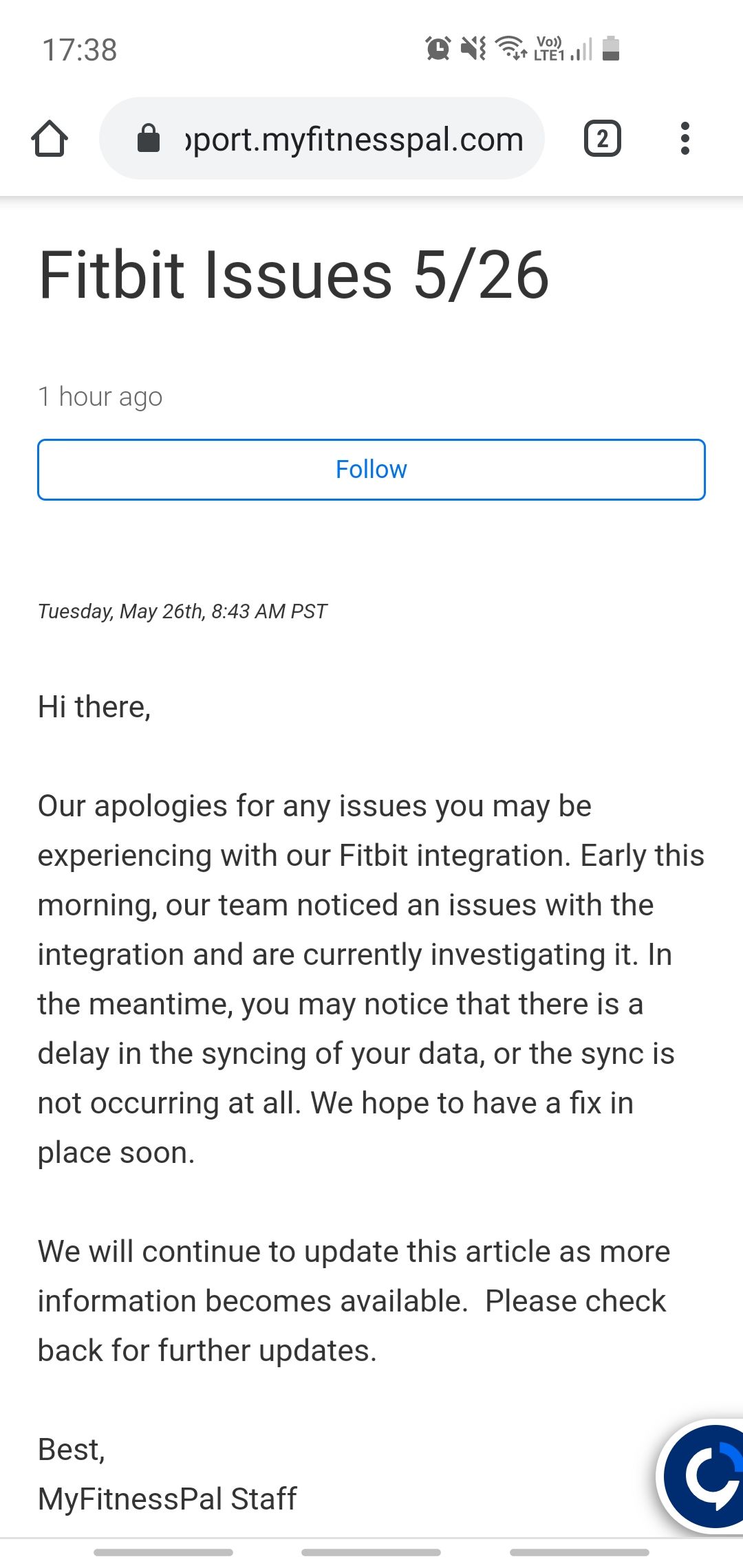Open the tab switcher showing 2 tabs
The width and height of the screenshot is (743, 1568).
pyautogui.click(x=602, y=139)
